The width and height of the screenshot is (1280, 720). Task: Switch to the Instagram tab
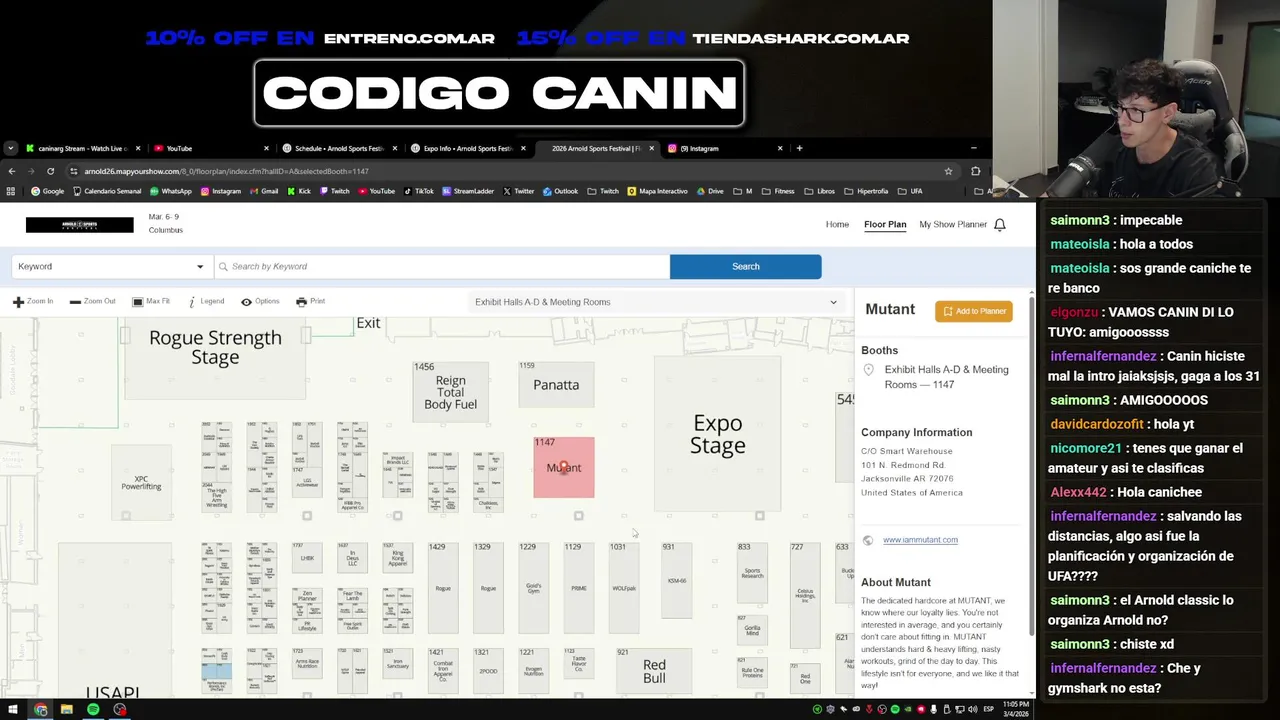(724, 148)
